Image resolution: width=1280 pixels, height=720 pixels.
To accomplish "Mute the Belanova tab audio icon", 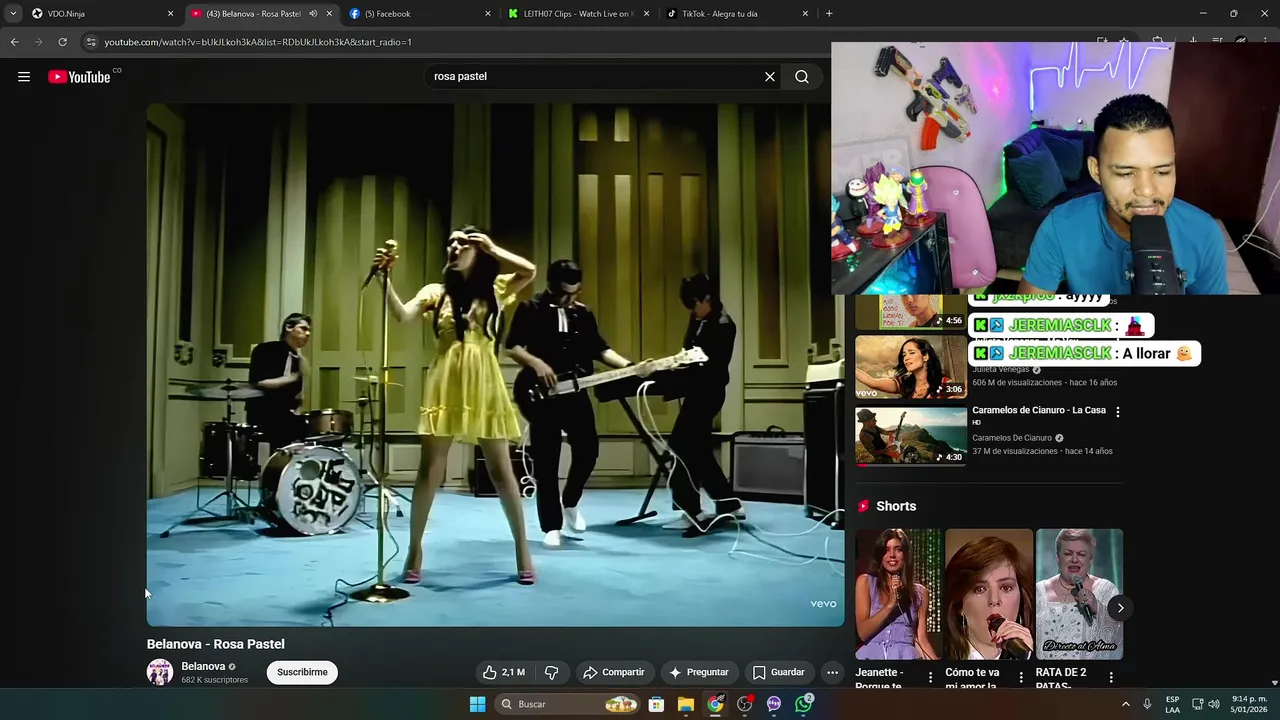I will tap(313, 14).
